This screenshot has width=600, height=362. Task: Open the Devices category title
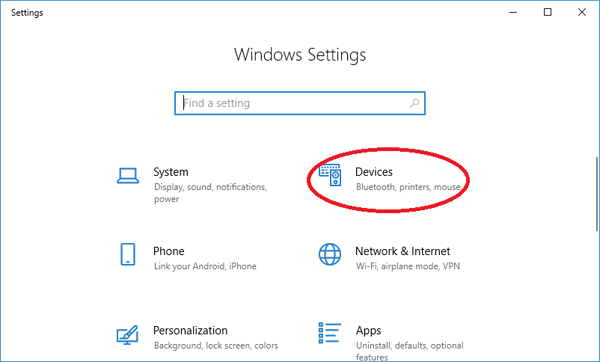click(x=374, y=172)
